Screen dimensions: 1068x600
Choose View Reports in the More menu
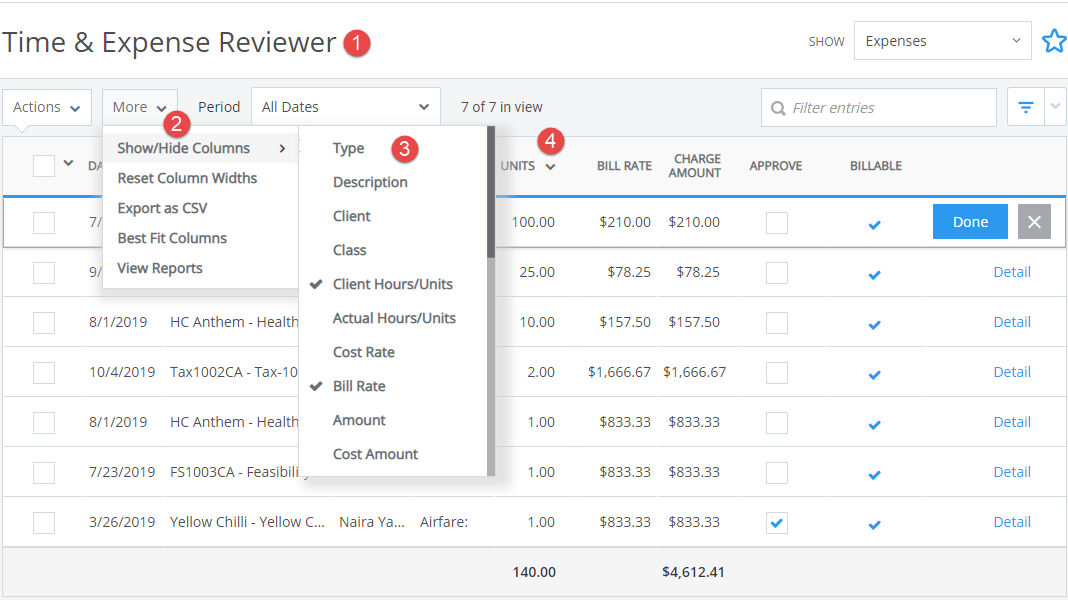159,268
